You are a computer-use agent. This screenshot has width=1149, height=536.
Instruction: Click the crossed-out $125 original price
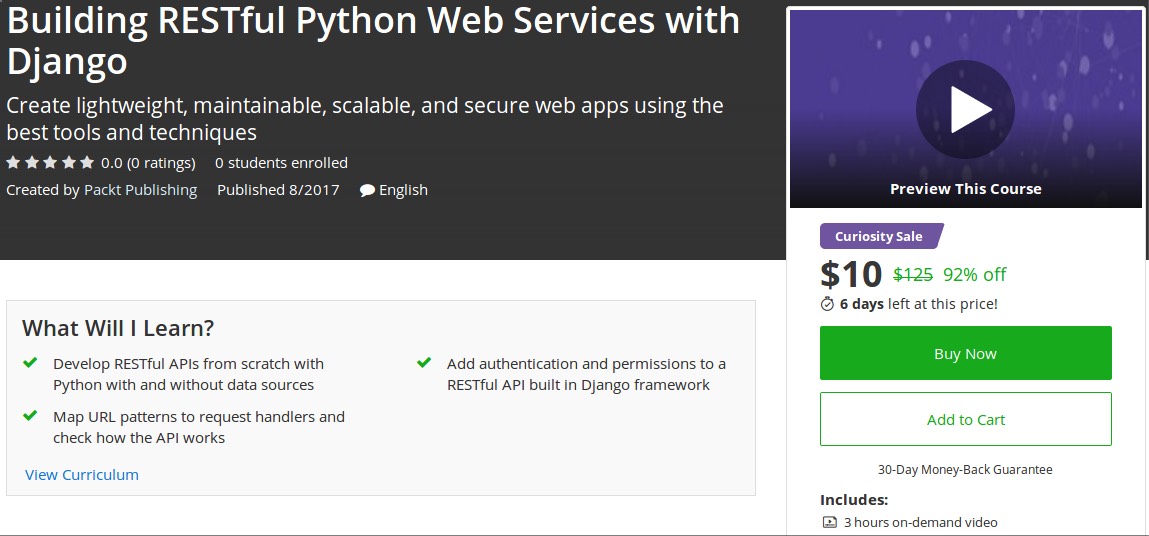pos(912,275)
